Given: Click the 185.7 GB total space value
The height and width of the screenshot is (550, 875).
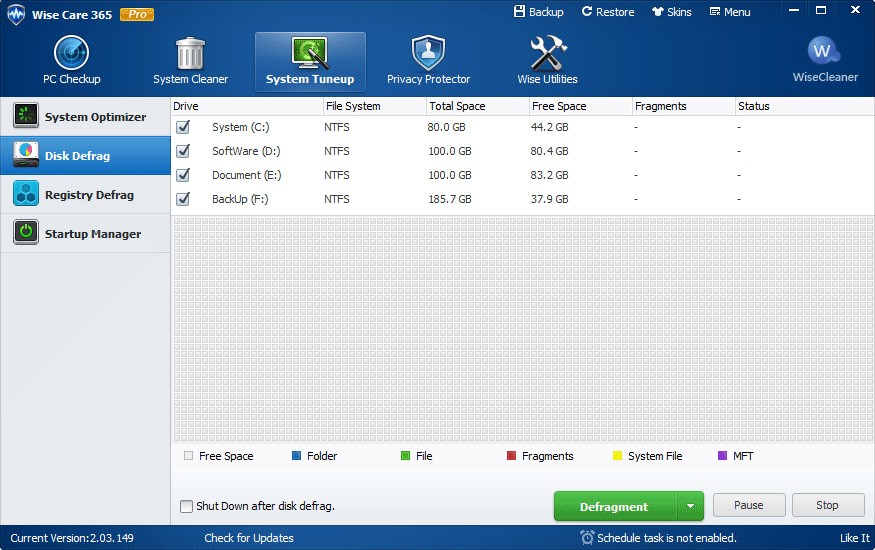Looking at the screenshot, I should pos(450,199).
